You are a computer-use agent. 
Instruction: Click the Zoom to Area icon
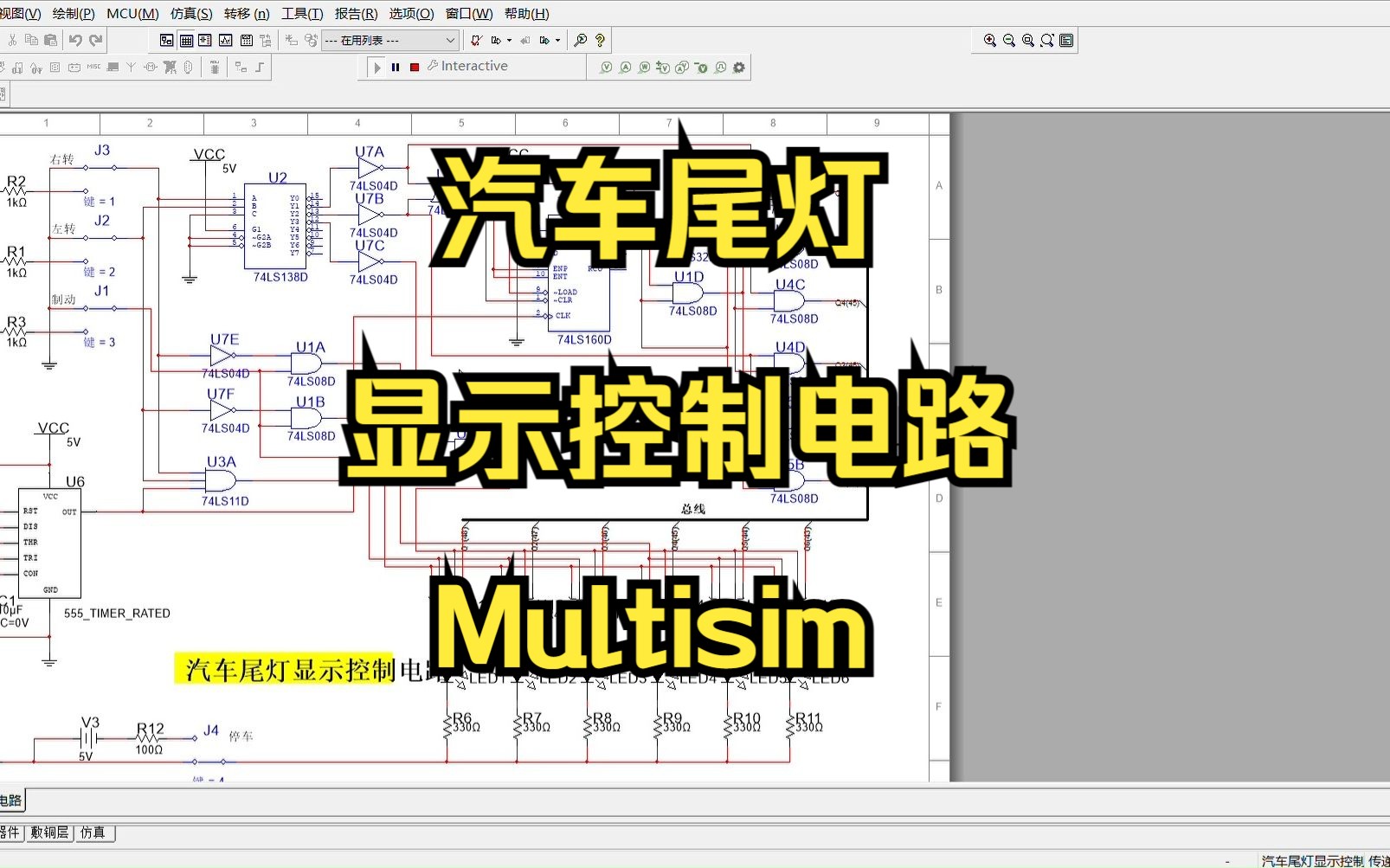1028,40
